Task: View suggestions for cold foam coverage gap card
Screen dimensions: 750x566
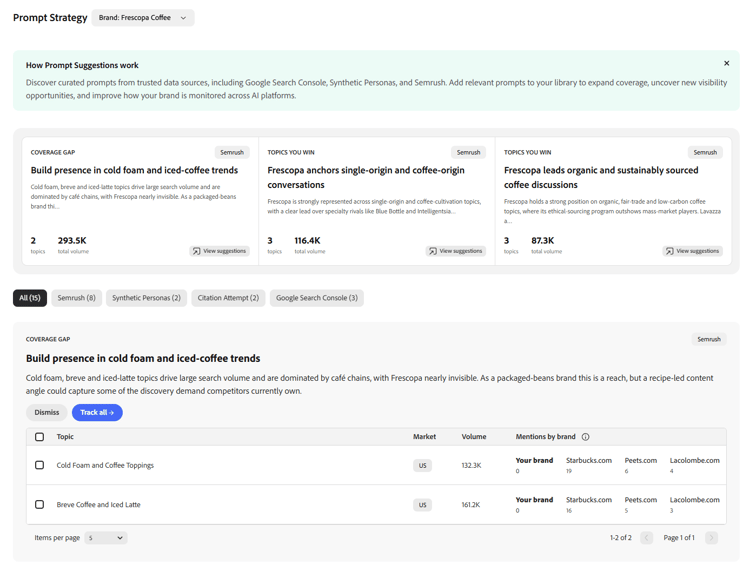Action: [x=220, y=251]
